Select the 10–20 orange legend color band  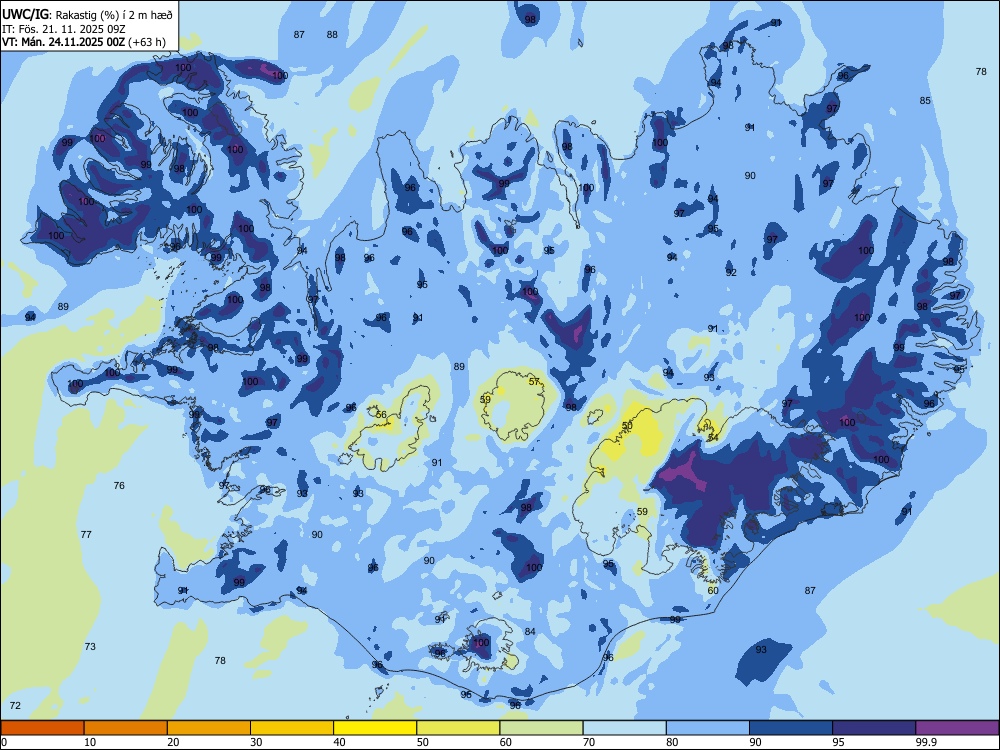(x=126, y=728)
